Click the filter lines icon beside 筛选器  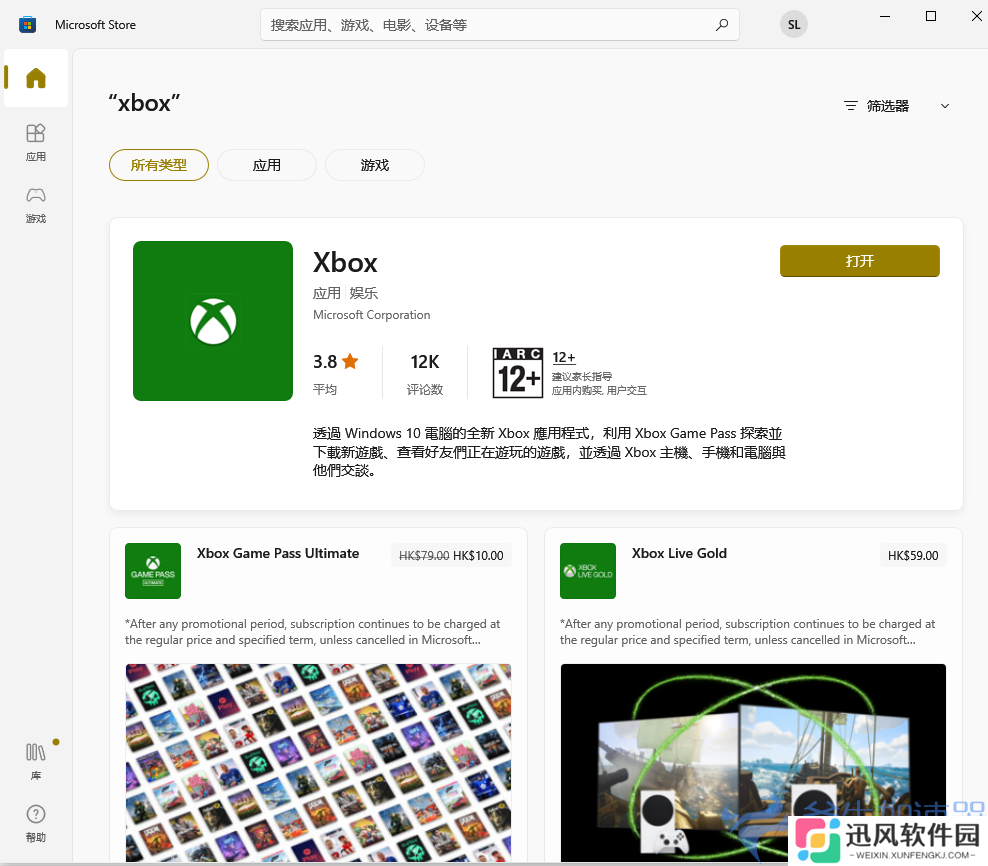[x=851, y=106]
